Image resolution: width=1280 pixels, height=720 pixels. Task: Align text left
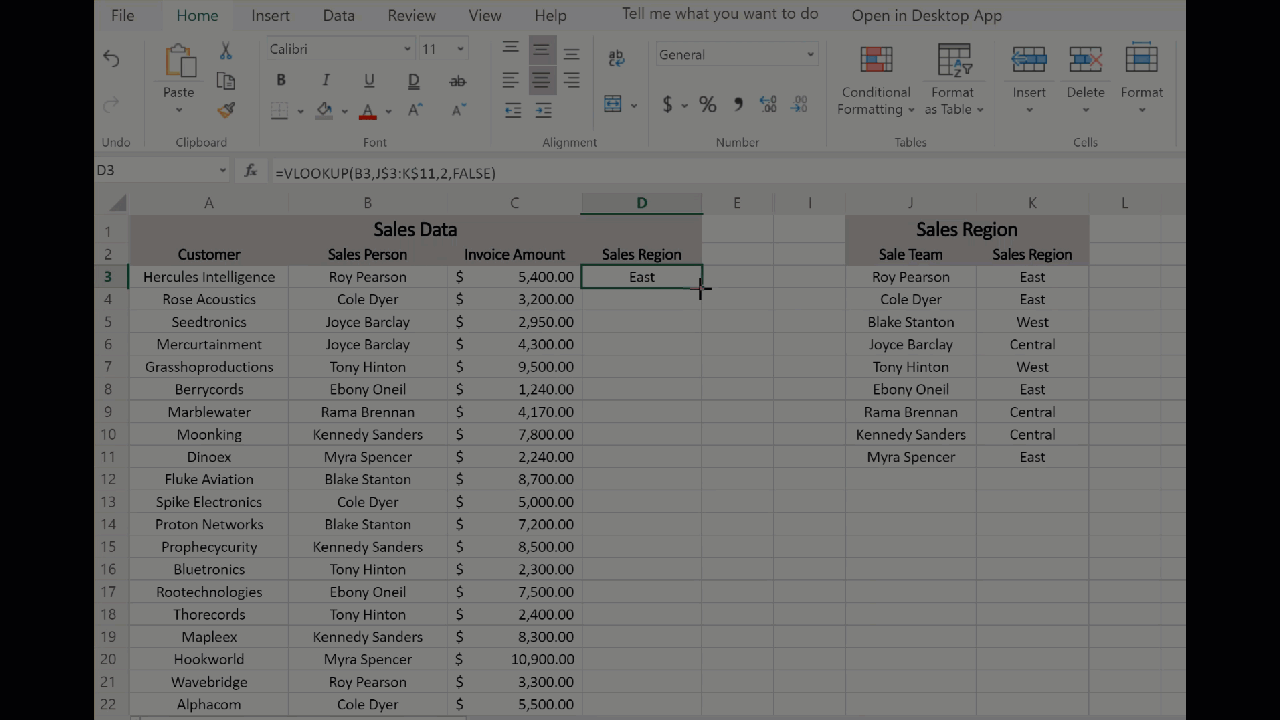tap(511, 80)
